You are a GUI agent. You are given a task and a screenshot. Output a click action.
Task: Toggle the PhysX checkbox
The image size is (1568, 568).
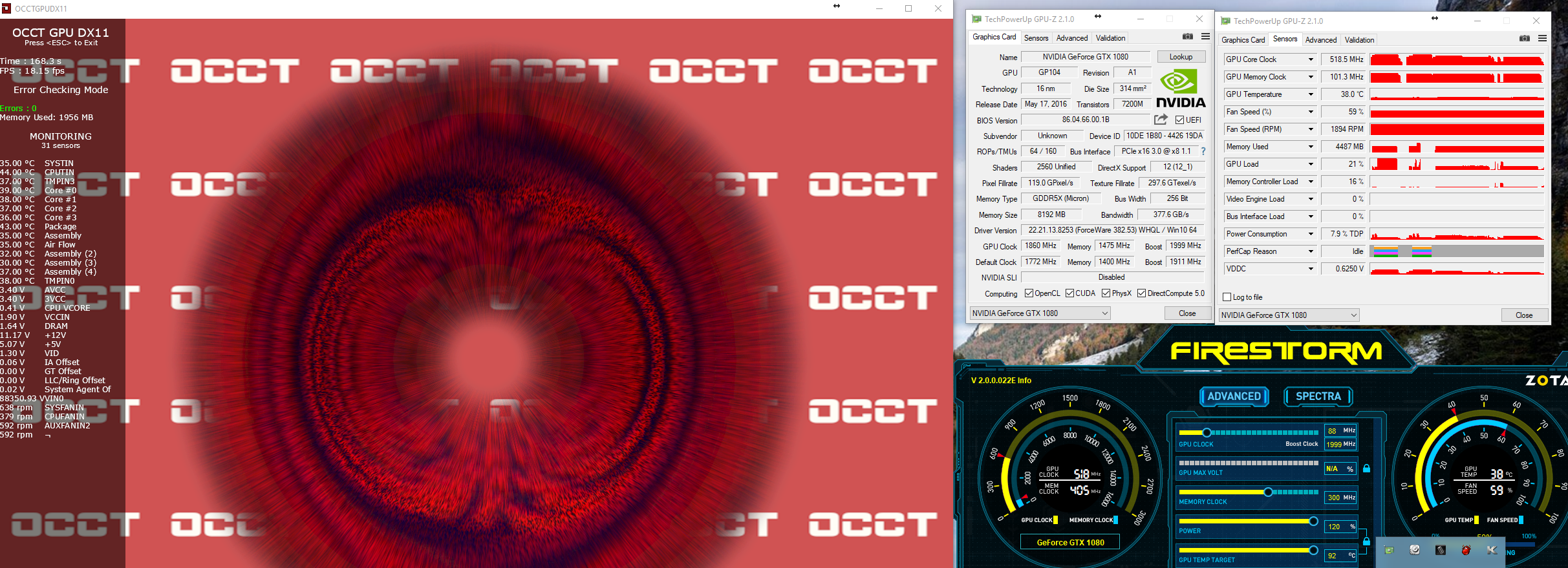click(x=1106, y=293)
